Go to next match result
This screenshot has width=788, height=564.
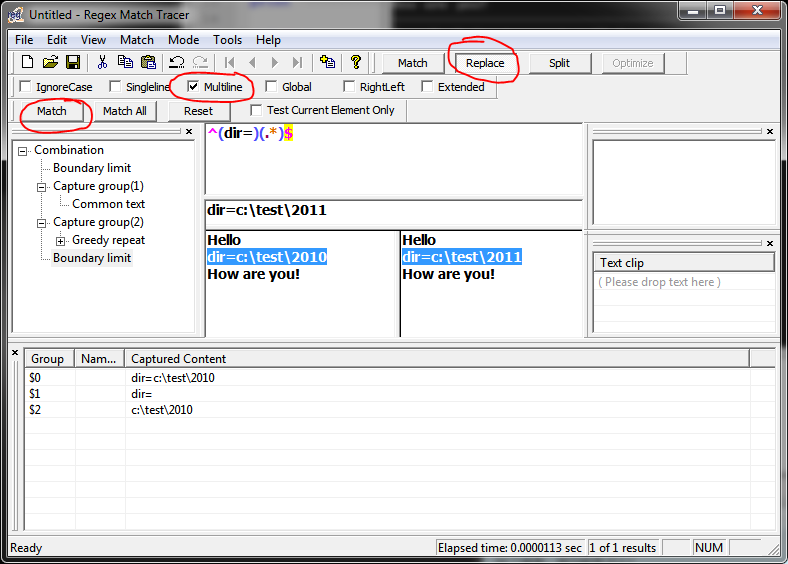[274, 62]
